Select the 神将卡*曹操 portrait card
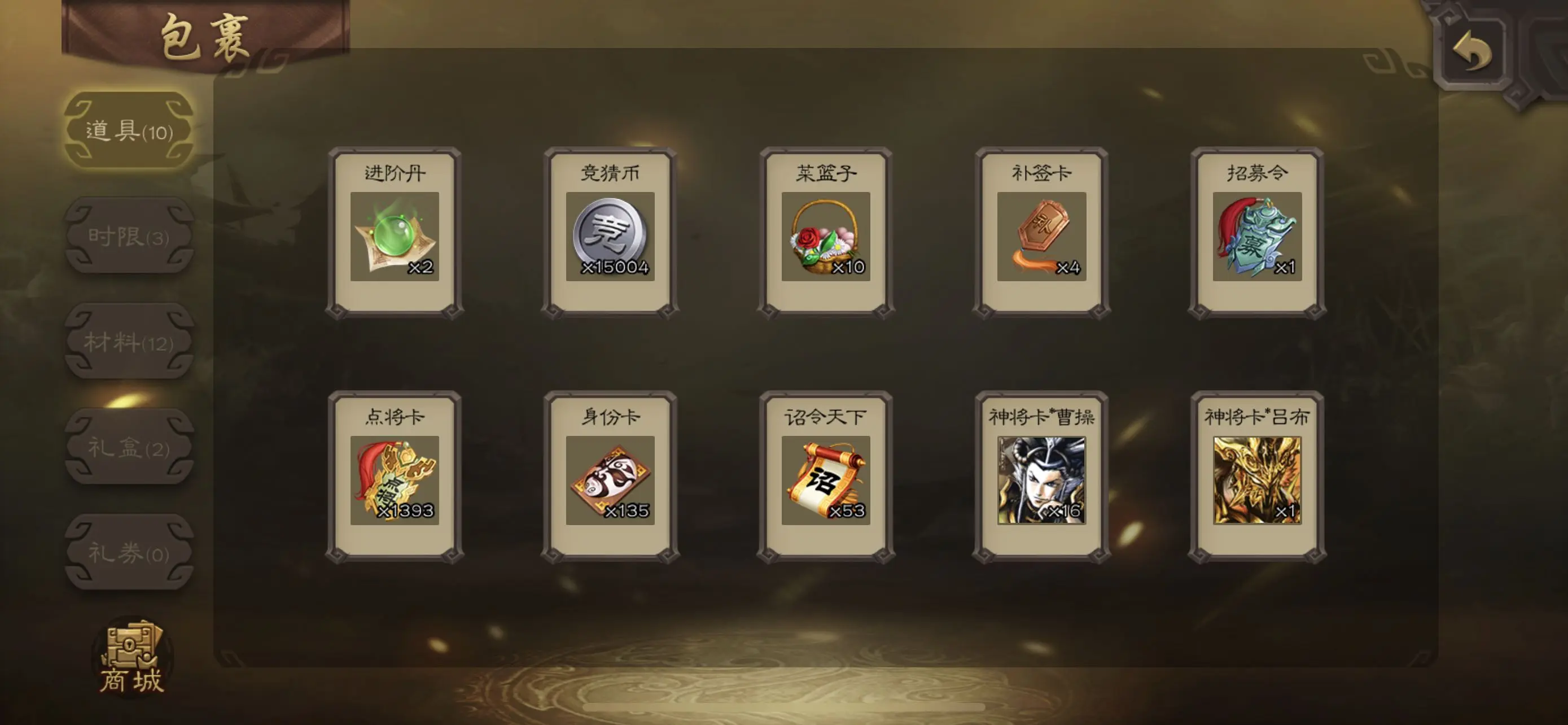Image resolution: width=1568 pixels, height=725 pixels. pos(1041,480)
